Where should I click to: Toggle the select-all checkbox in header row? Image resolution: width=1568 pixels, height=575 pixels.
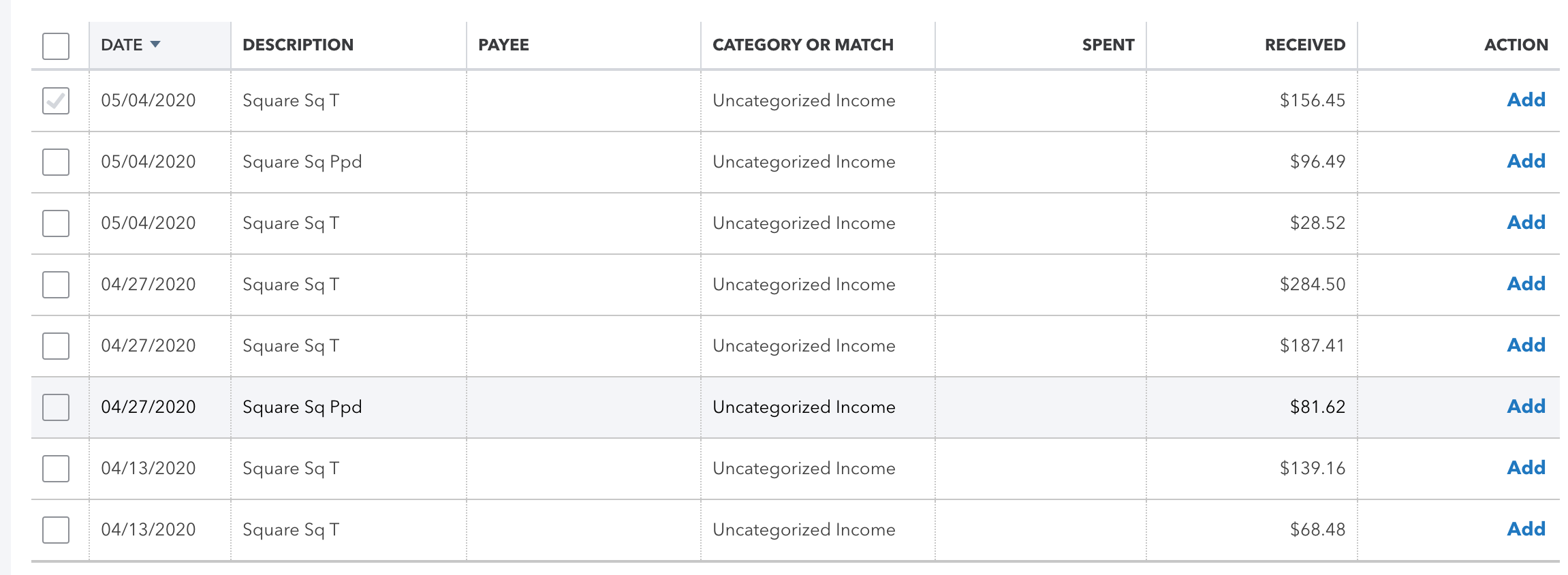[x=55, y=46]
